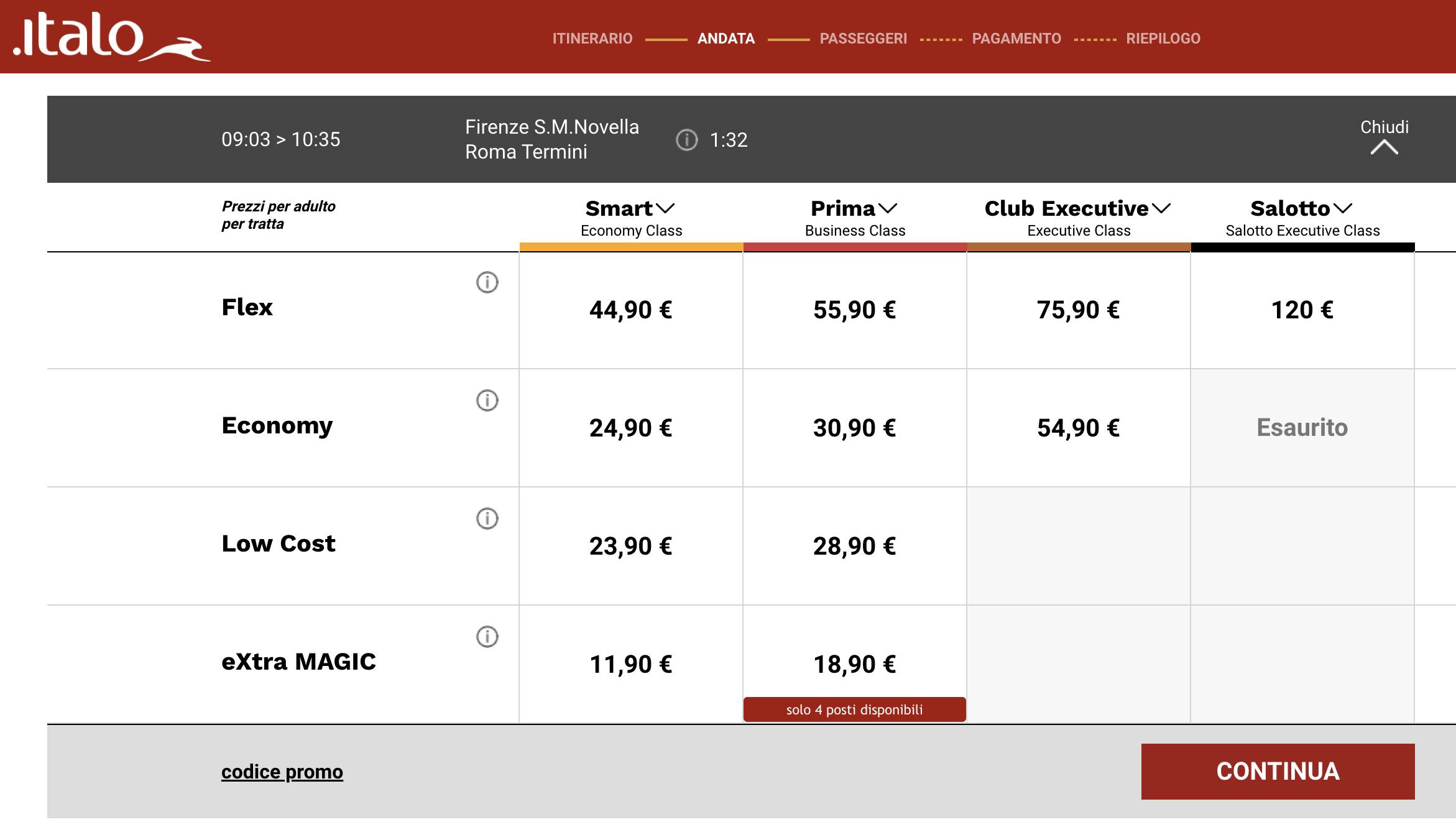Expand the Salotto class dropdown
The image size is (1456, 822).
pyautogui.click(x=1342, y=208)
